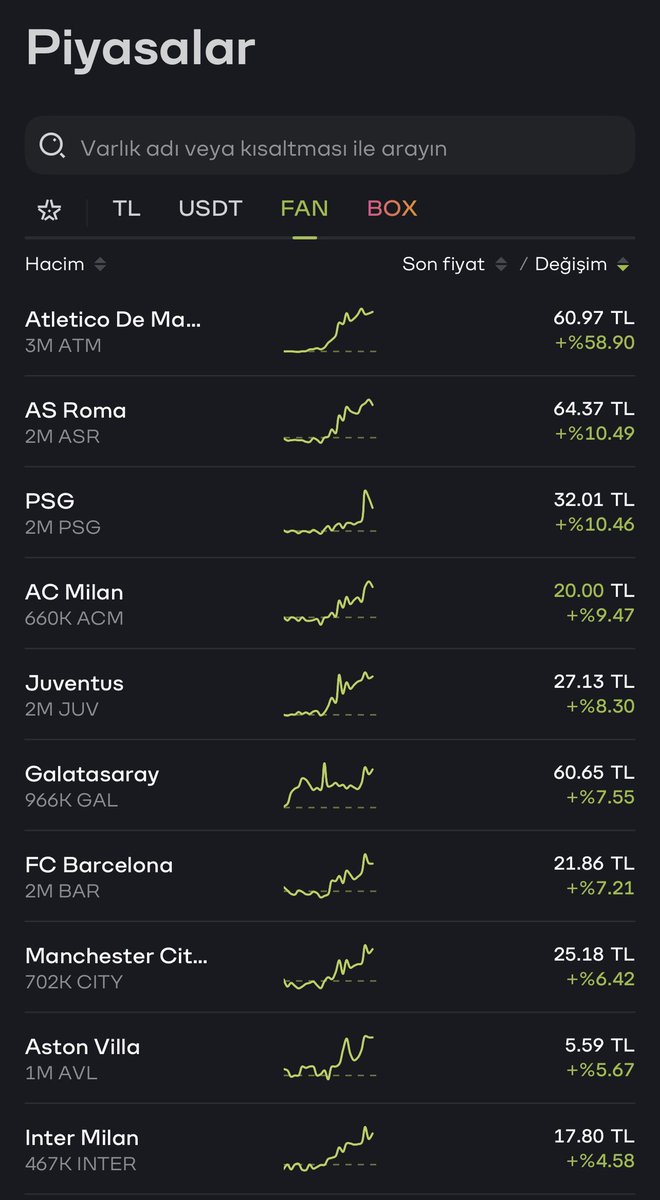Switch to the BOX tab
This screenshot has width=660, height=1200.
(392, 208)
